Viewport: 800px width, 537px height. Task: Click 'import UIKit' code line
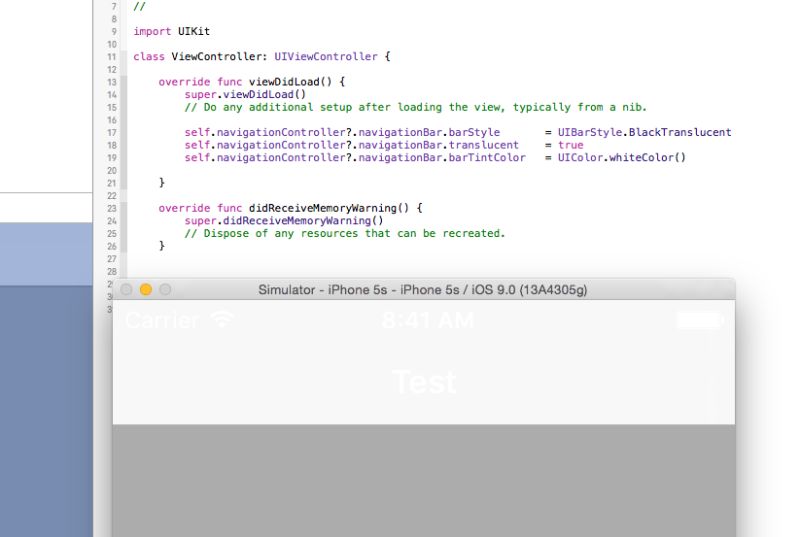tap(171, 31)
